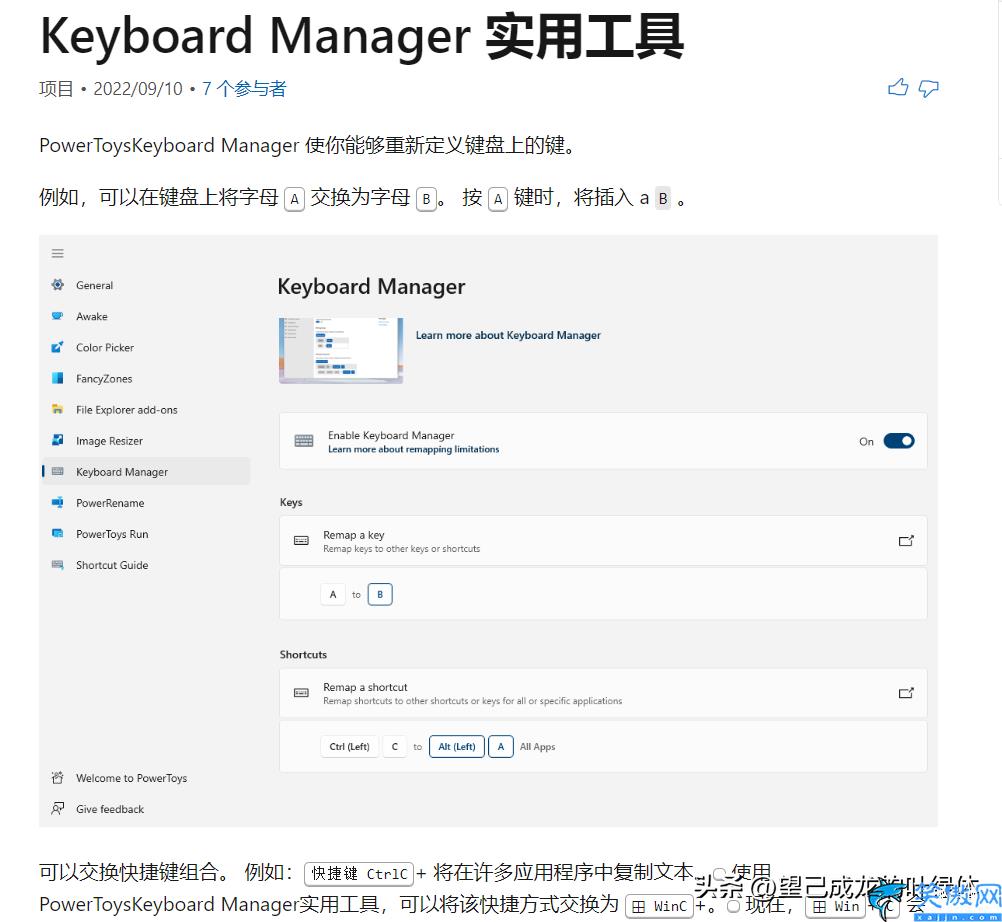Click the 快捷键 CtrlC key label
Screen dimensions: 1002x922
tap(359, 873)
